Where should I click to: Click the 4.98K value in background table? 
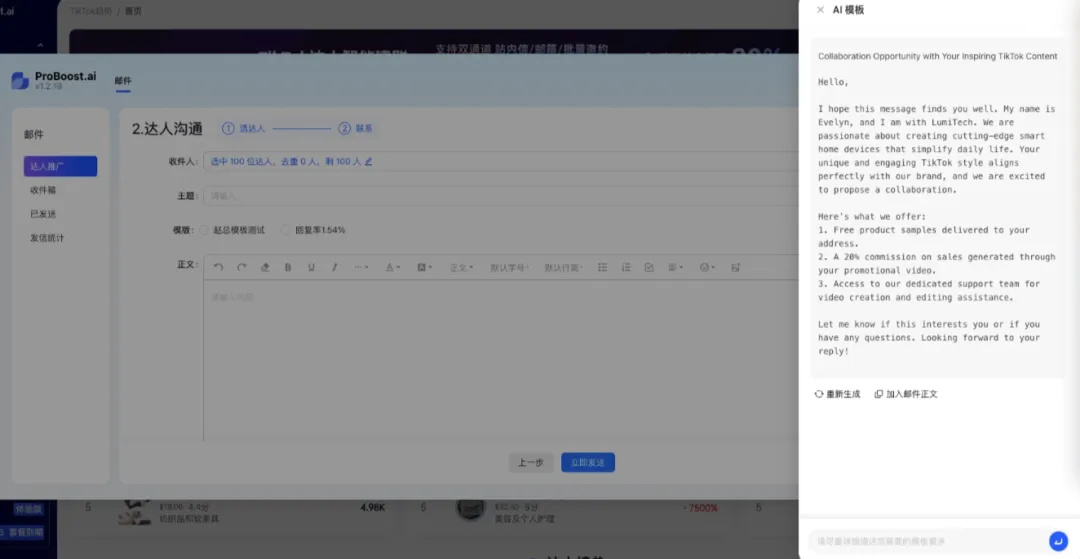point(373,508)
